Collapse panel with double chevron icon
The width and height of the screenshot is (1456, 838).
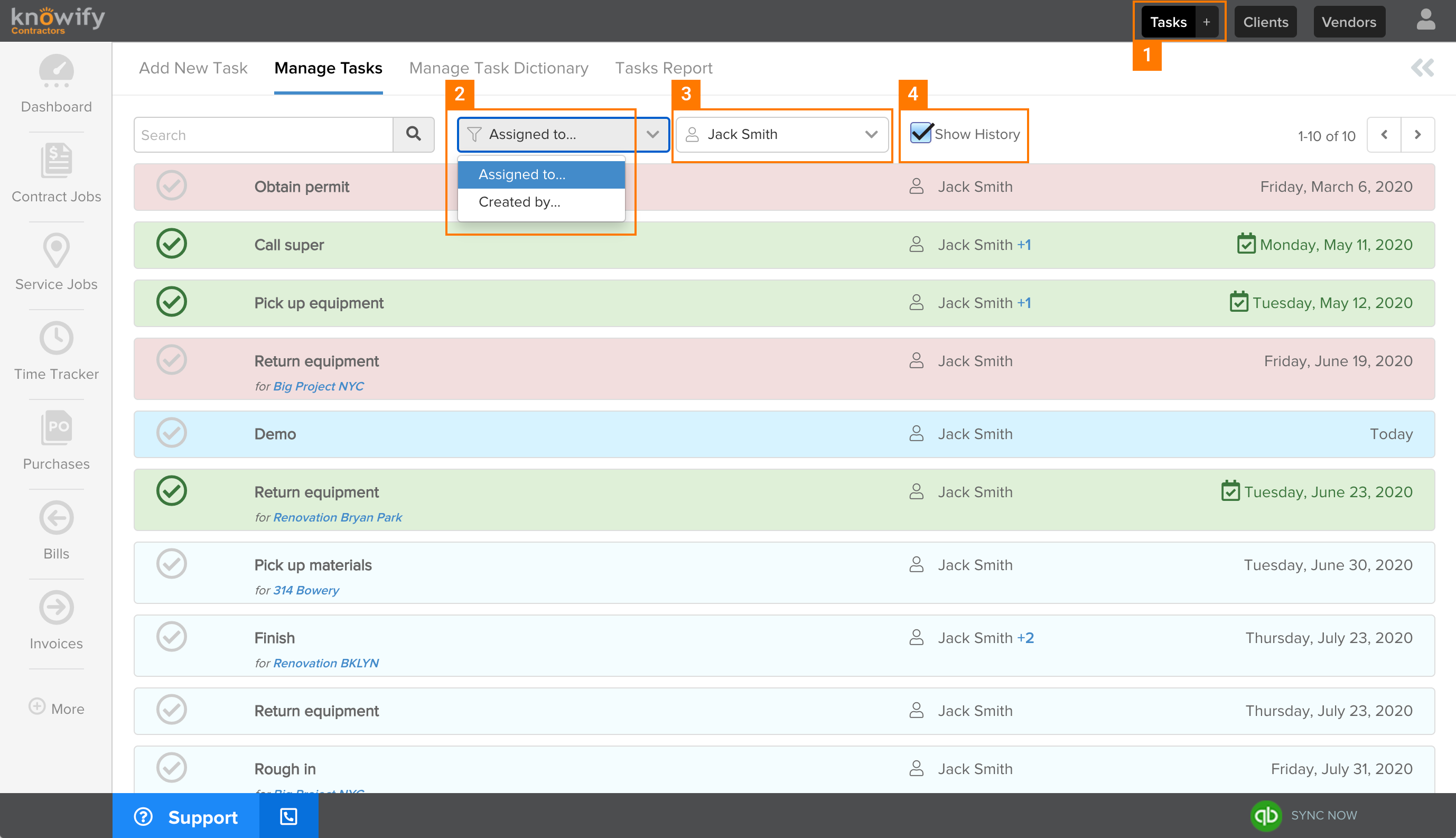point(1422,68)
